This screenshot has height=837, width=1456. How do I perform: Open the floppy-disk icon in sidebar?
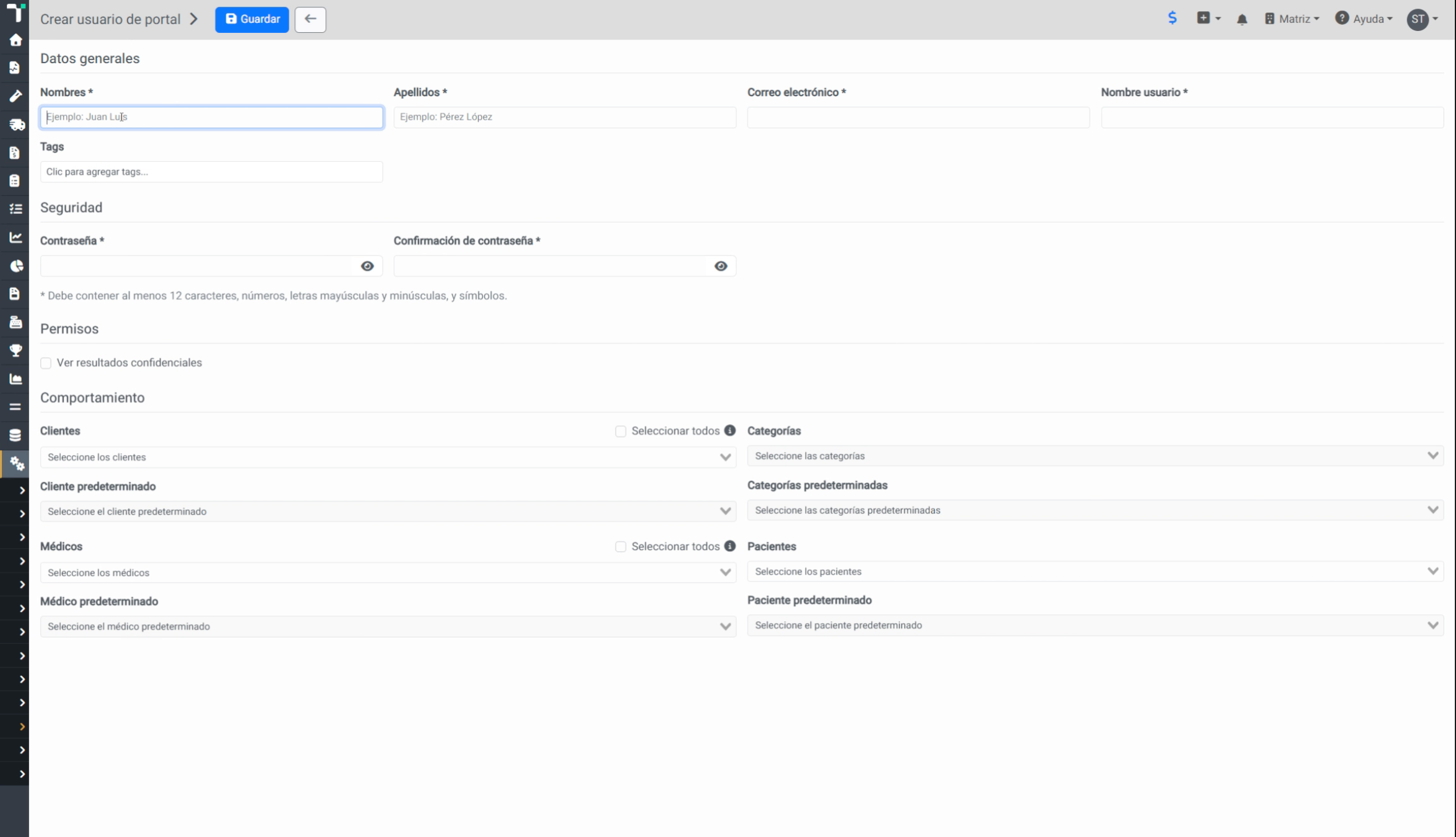coord(15,294)
